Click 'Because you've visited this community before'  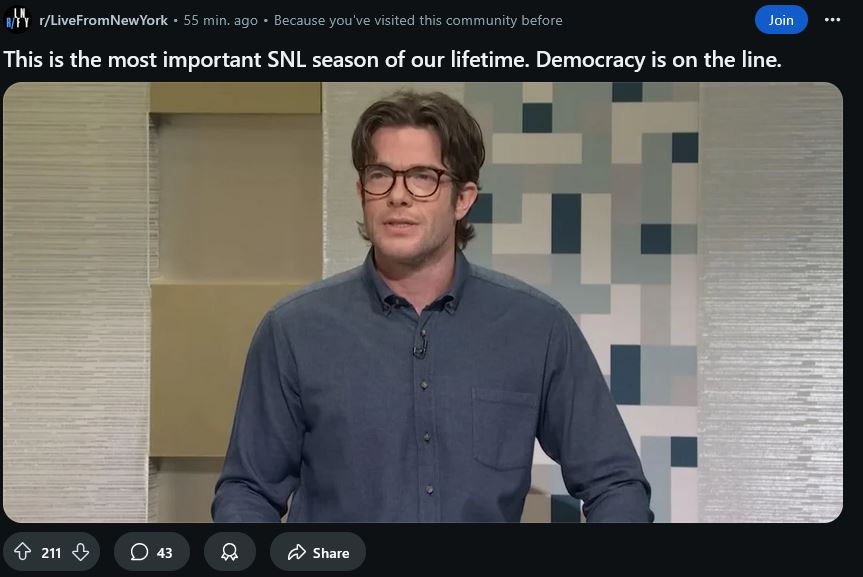pyautogui.click(x=418, y=20)
